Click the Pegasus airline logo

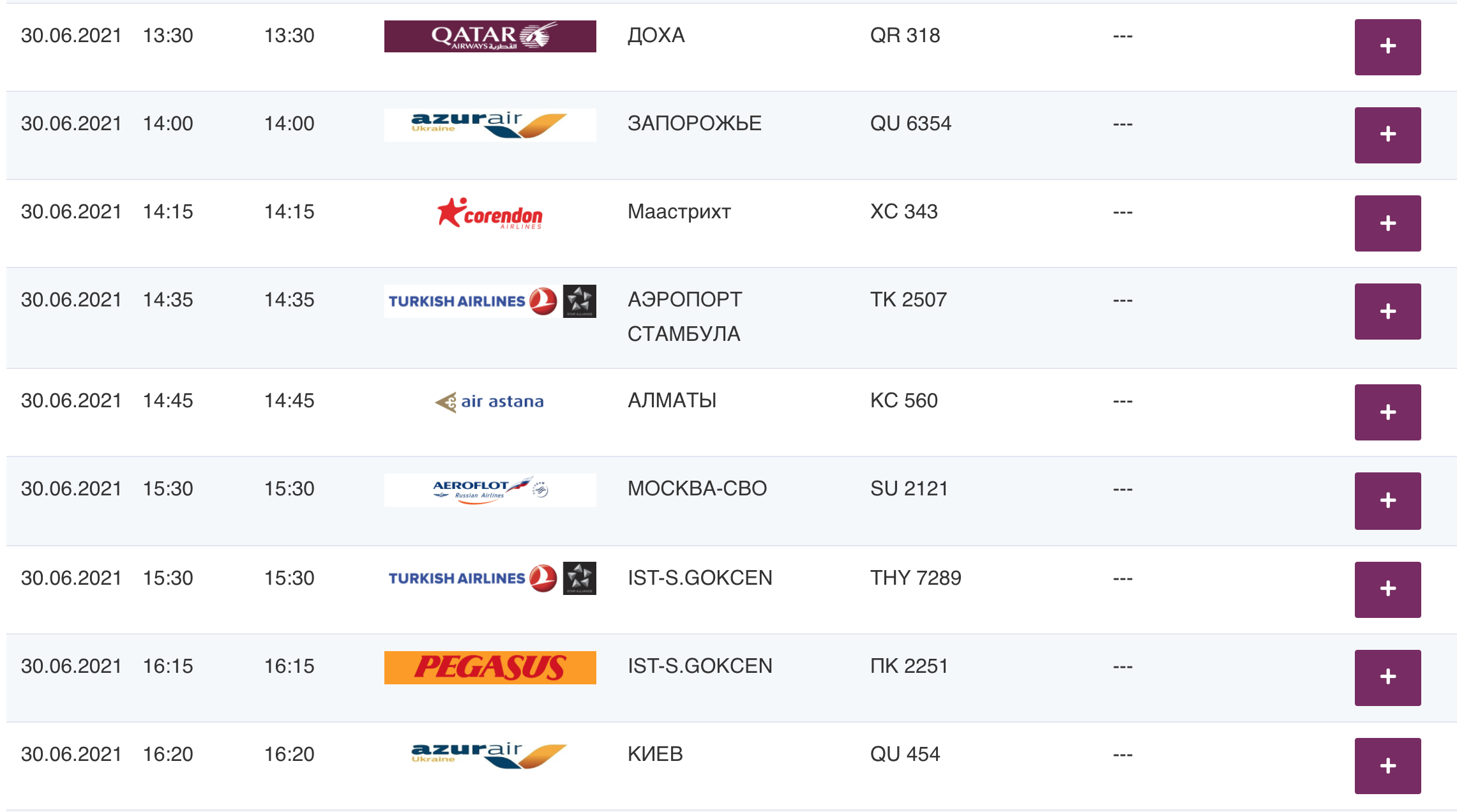click(490, 667)
